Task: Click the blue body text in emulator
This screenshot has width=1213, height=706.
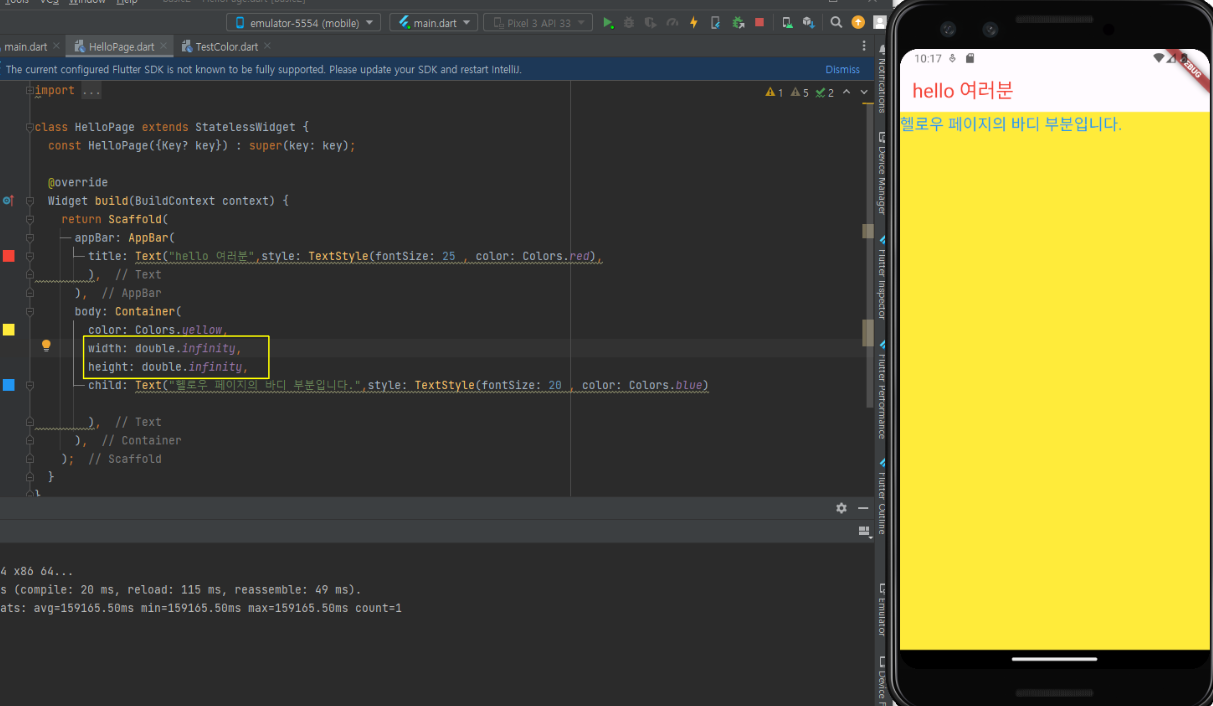Action: (1011, 124)
